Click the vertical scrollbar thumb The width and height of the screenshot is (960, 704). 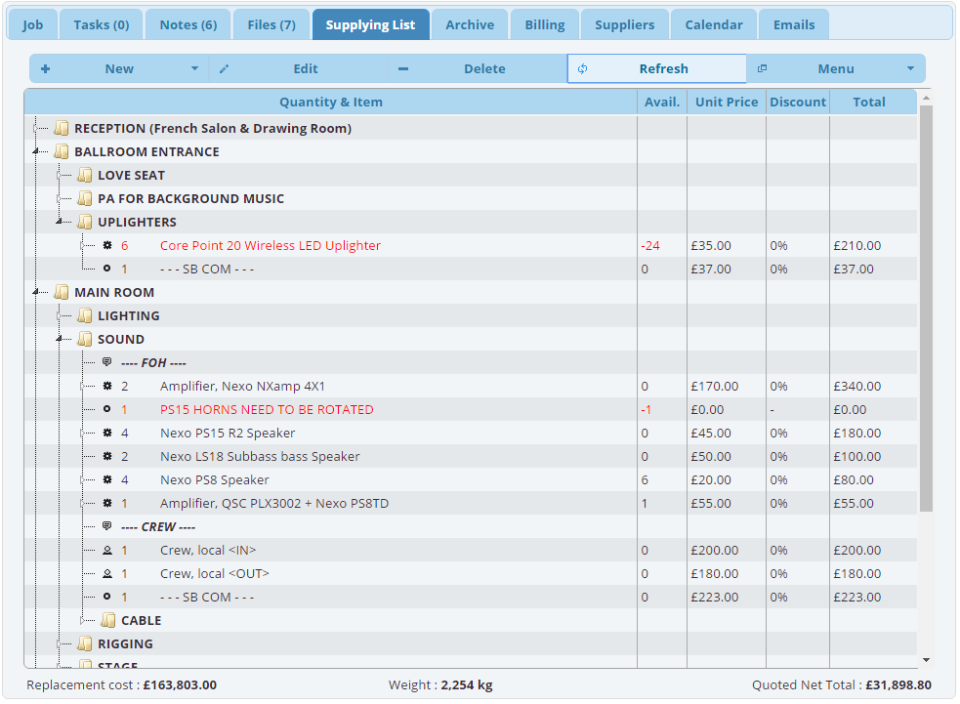click(926, 309)
